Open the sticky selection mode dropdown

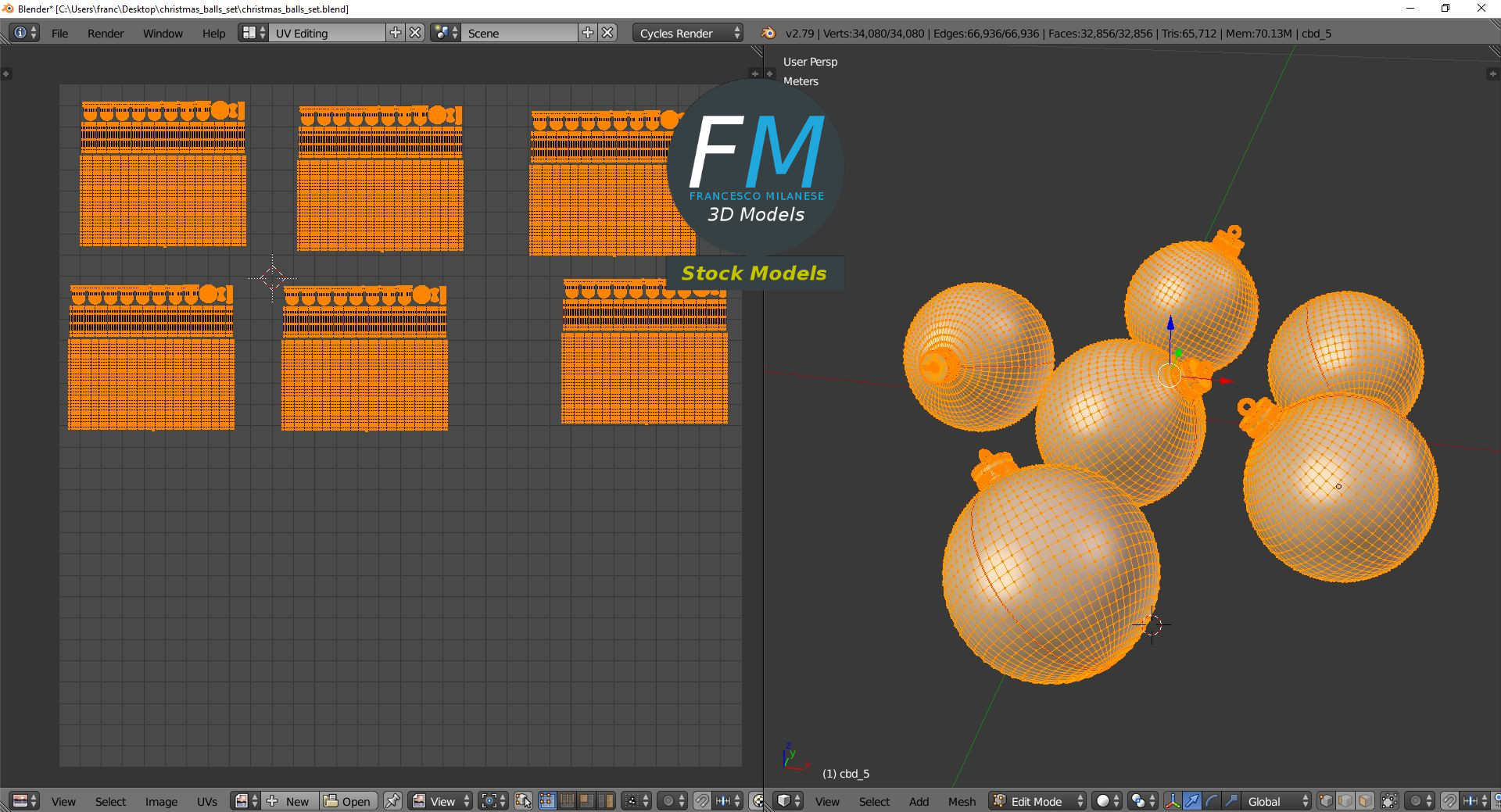636,801
